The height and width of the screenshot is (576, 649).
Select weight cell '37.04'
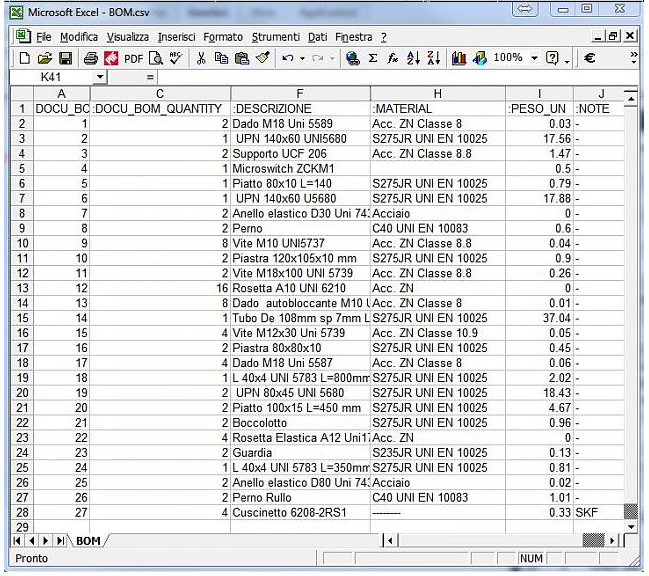[539, 318]
